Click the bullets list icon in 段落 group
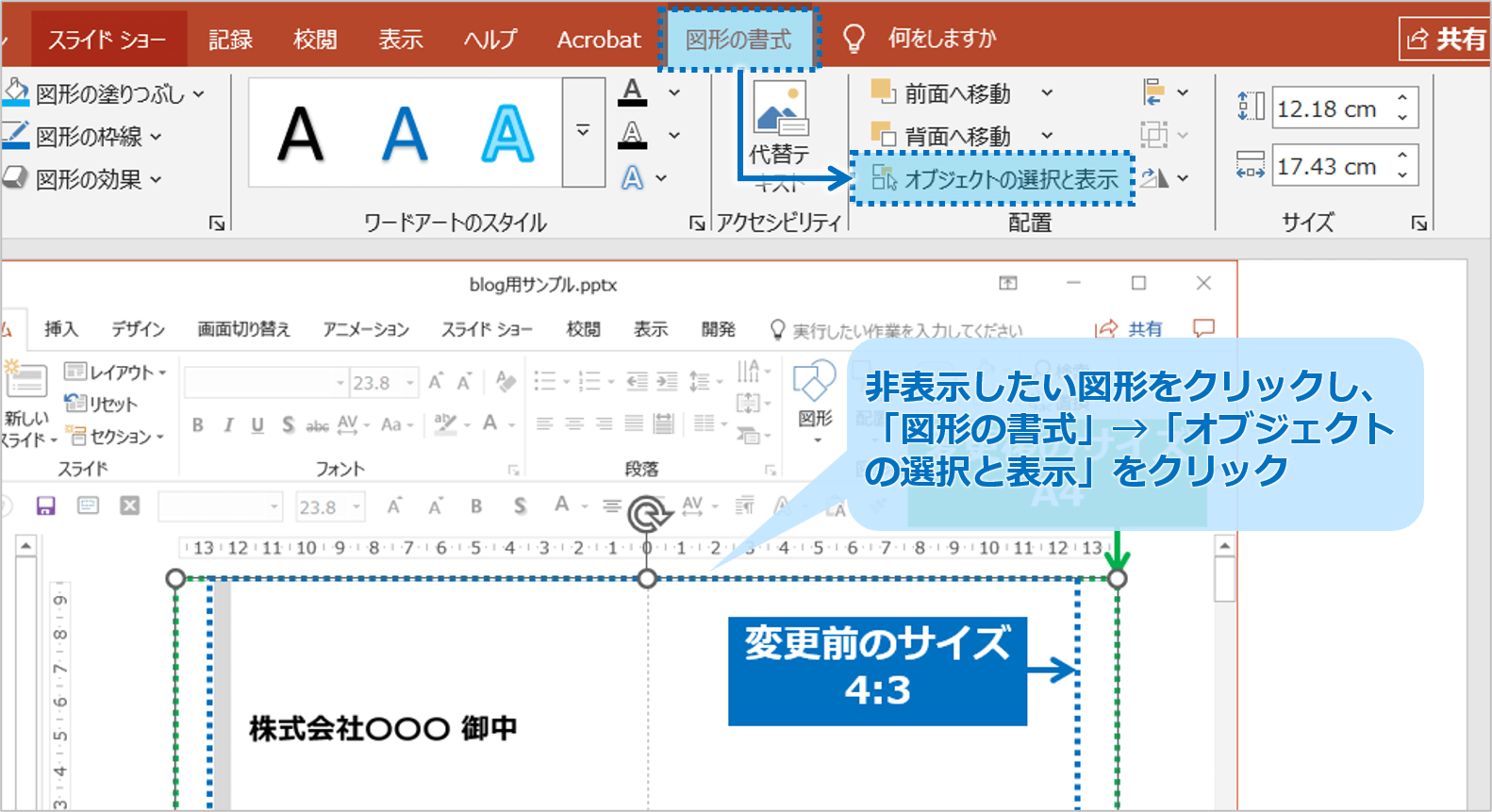1492x812 pixels. click(544, 381)
